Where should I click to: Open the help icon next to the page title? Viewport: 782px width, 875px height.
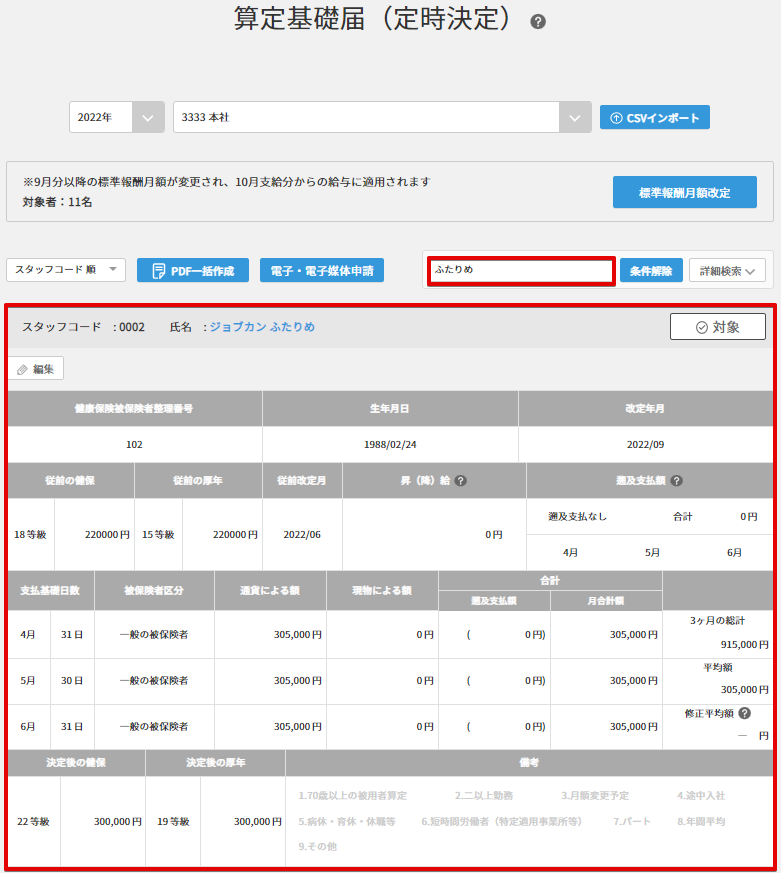pyautogui.click(x=538, y=22)
